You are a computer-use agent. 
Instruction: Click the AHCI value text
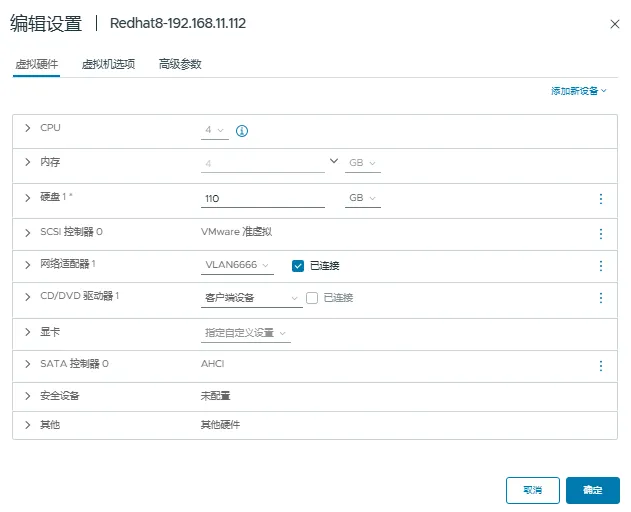212,364
